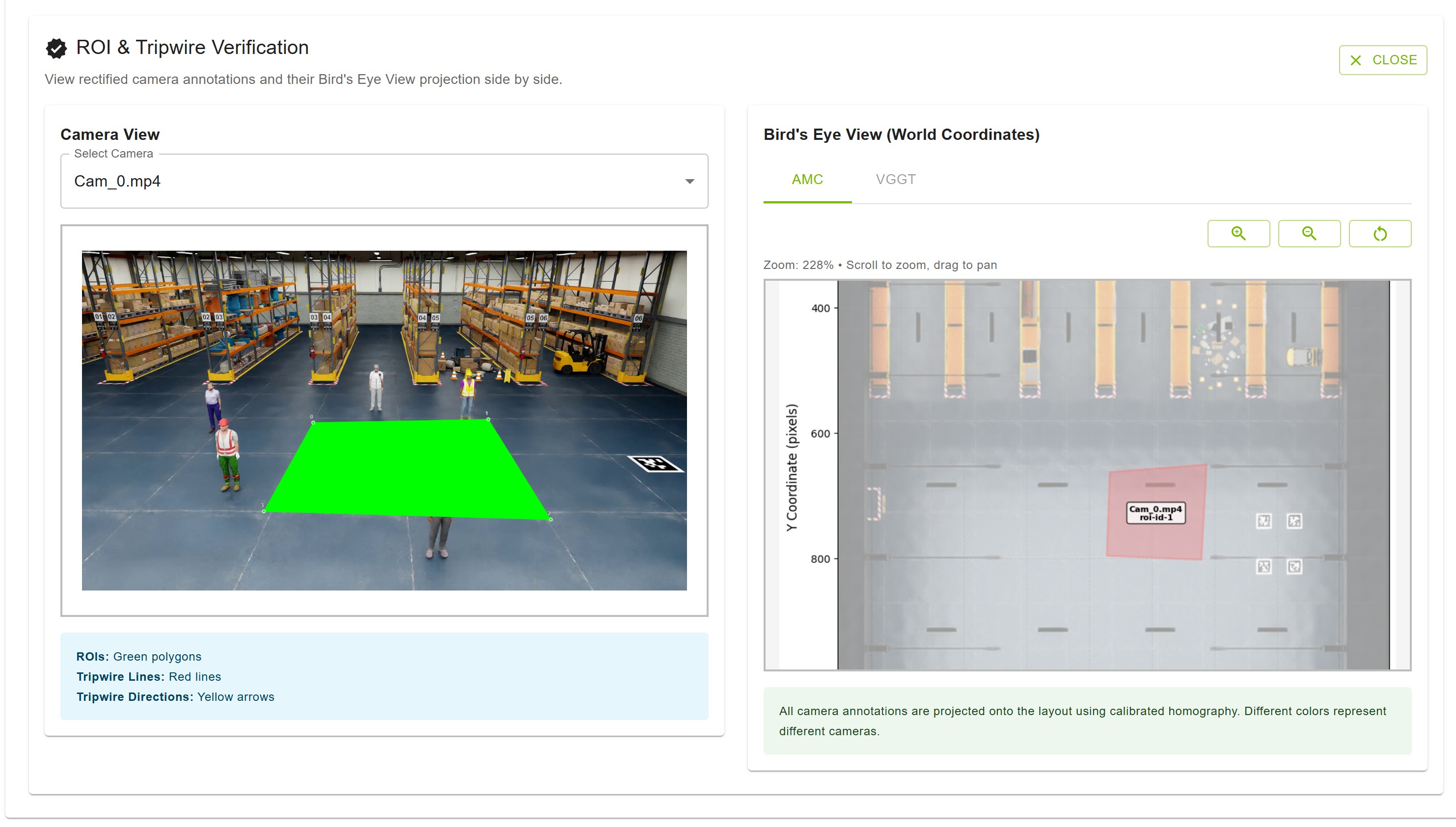Reset the bird's eye view zoom

pyautogui.click(x=1379, y=234)
